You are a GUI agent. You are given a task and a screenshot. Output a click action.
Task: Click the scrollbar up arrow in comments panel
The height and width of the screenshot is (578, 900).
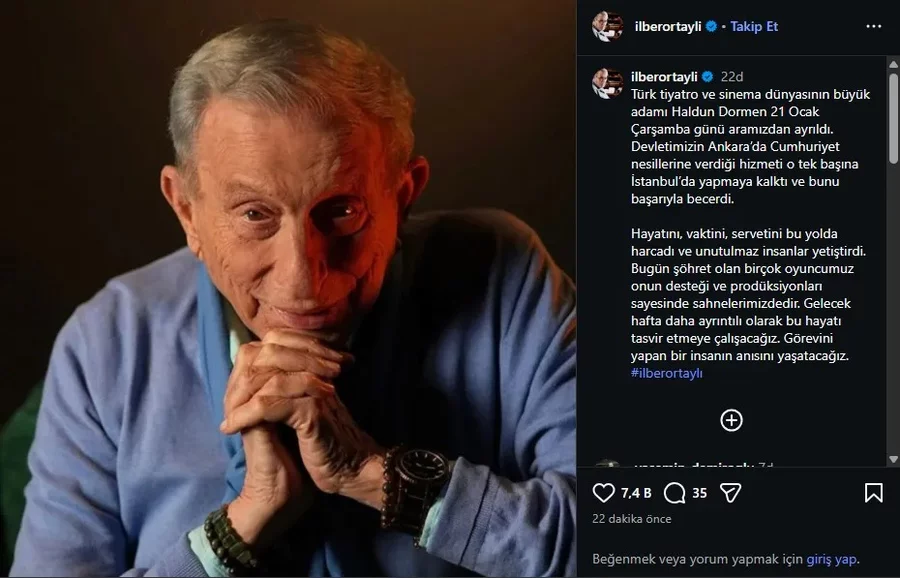tap(893, 64)
